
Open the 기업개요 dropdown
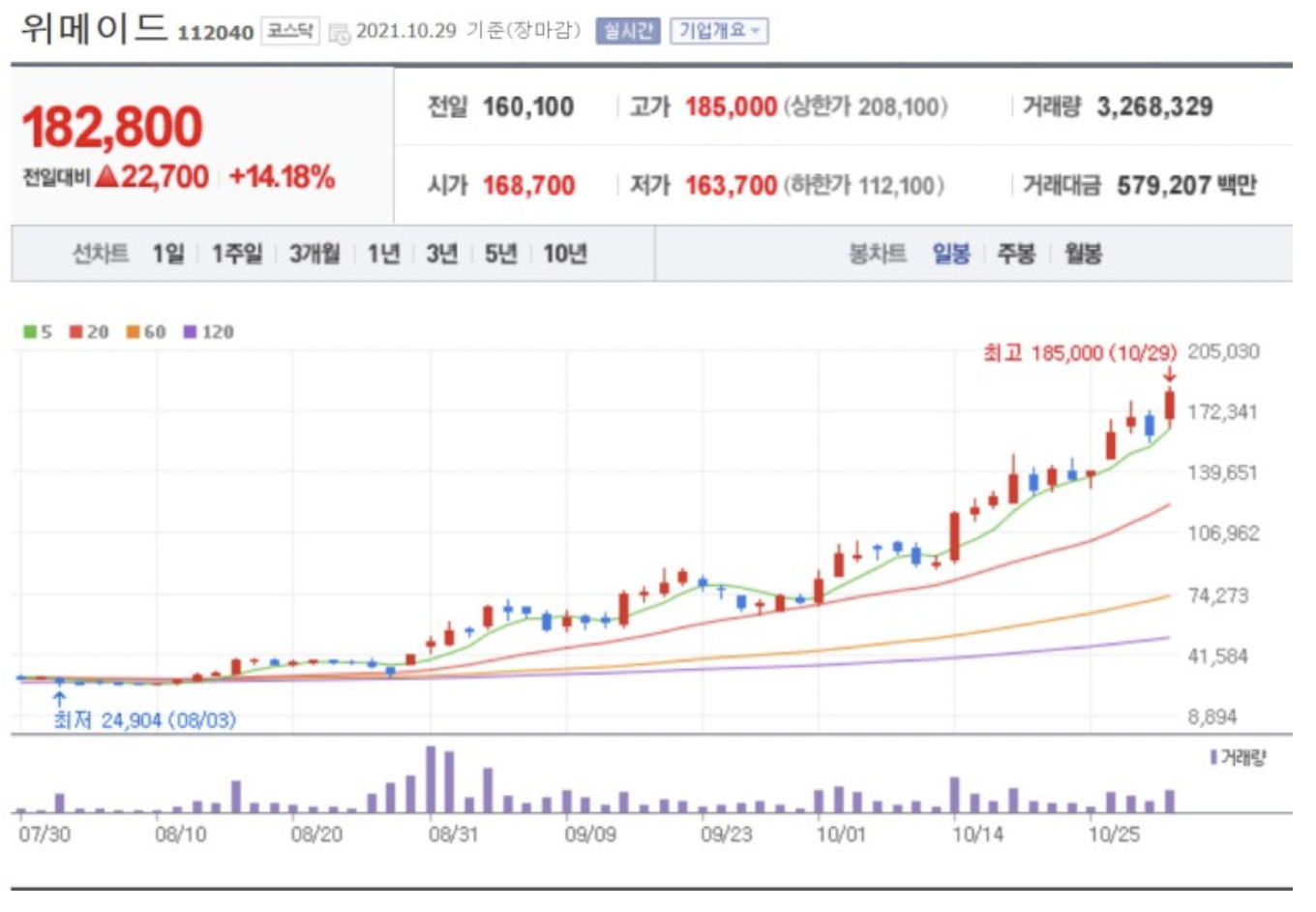719,31
